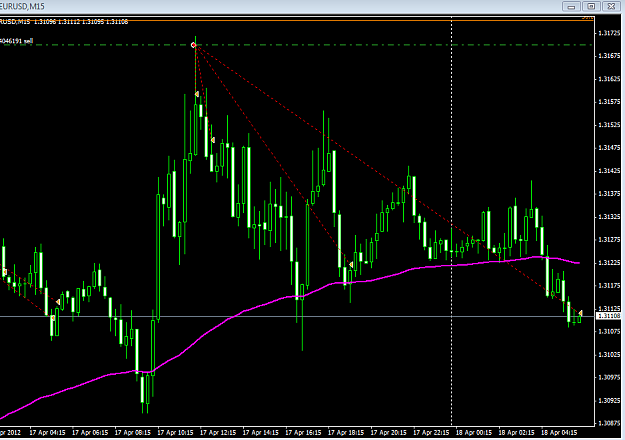This screenshot has width=625, height=440.
Task: Click price scale label 1.31675
Action: [x=609, y=56]
